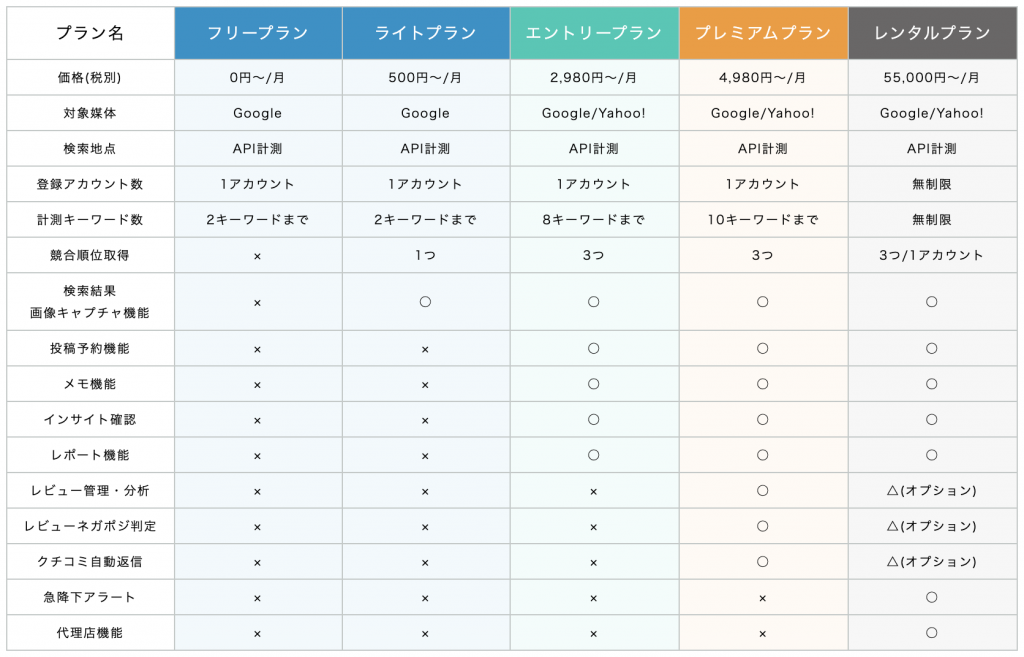Click the 55,000円〜/月 price cell
1024x657 pixels.
click(x=933, y=77)
